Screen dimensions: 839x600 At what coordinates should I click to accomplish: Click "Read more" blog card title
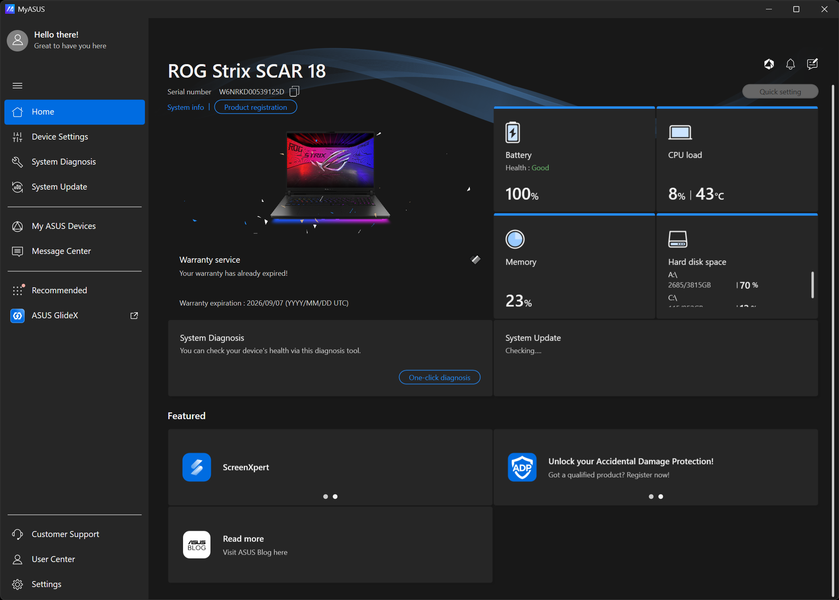coord(243,539)
